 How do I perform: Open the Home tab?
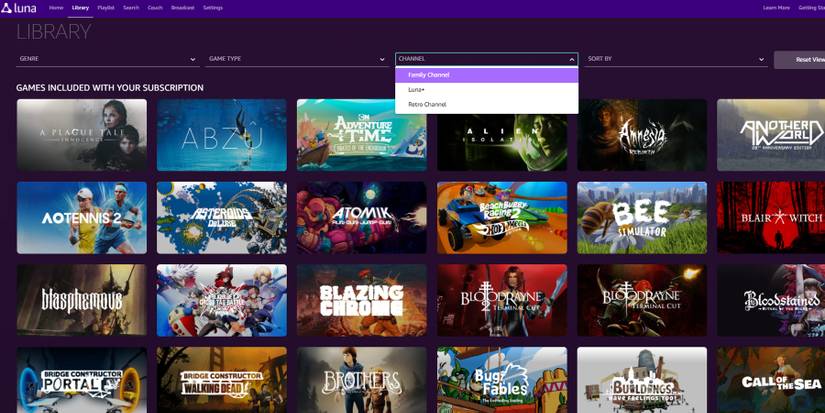(x=56, y=8)
